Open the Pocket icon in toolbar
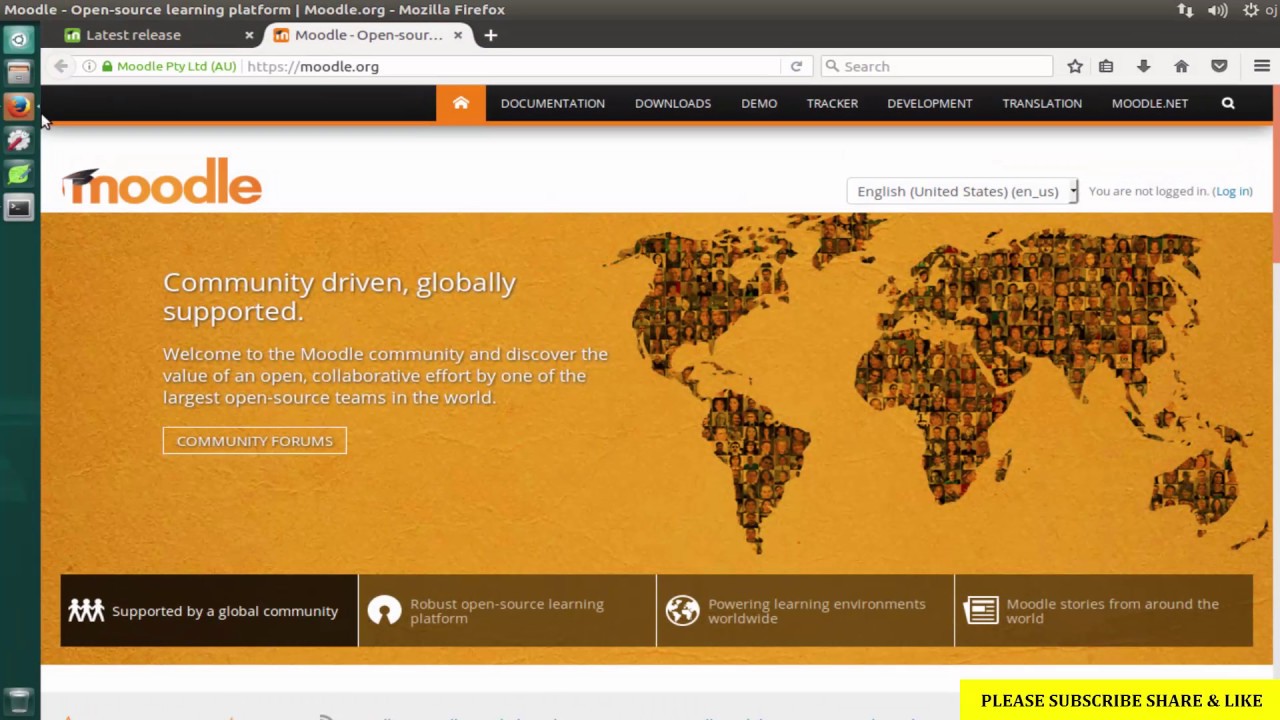 point(1219,66)
